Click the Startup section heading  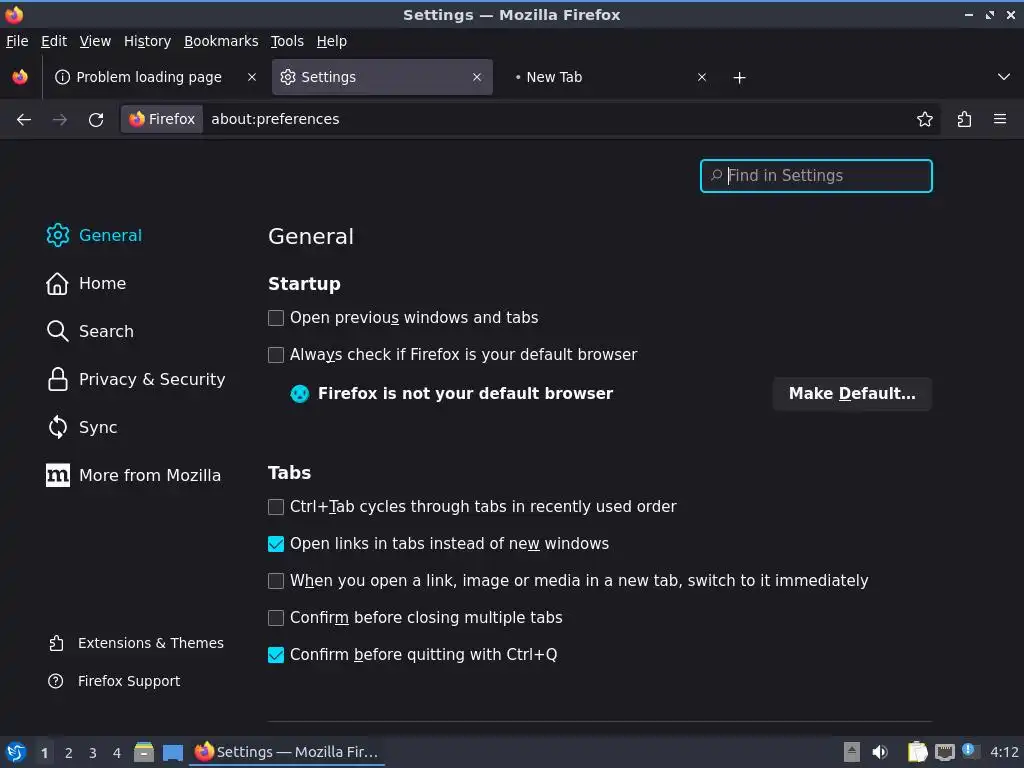304,284
